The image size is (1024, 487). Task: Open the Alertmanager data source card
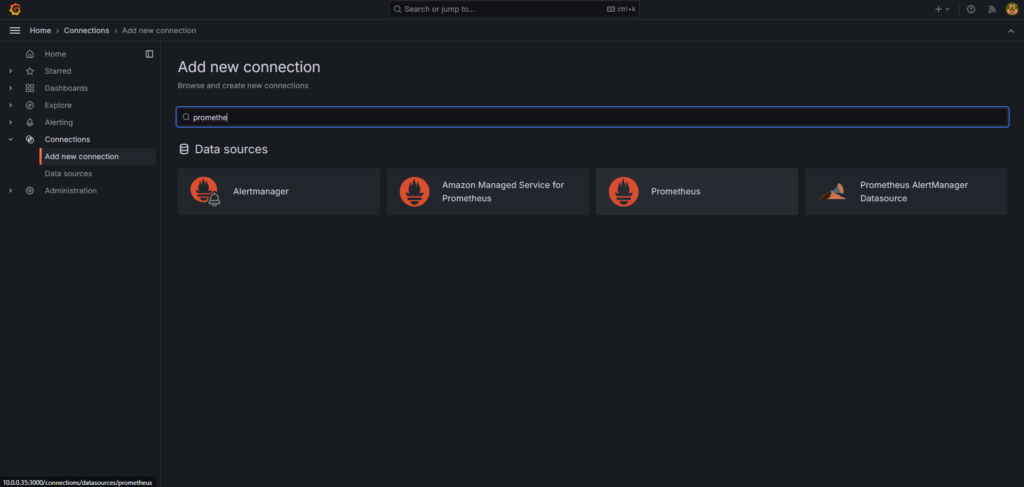pyautogui.click(x=279, y=192)
